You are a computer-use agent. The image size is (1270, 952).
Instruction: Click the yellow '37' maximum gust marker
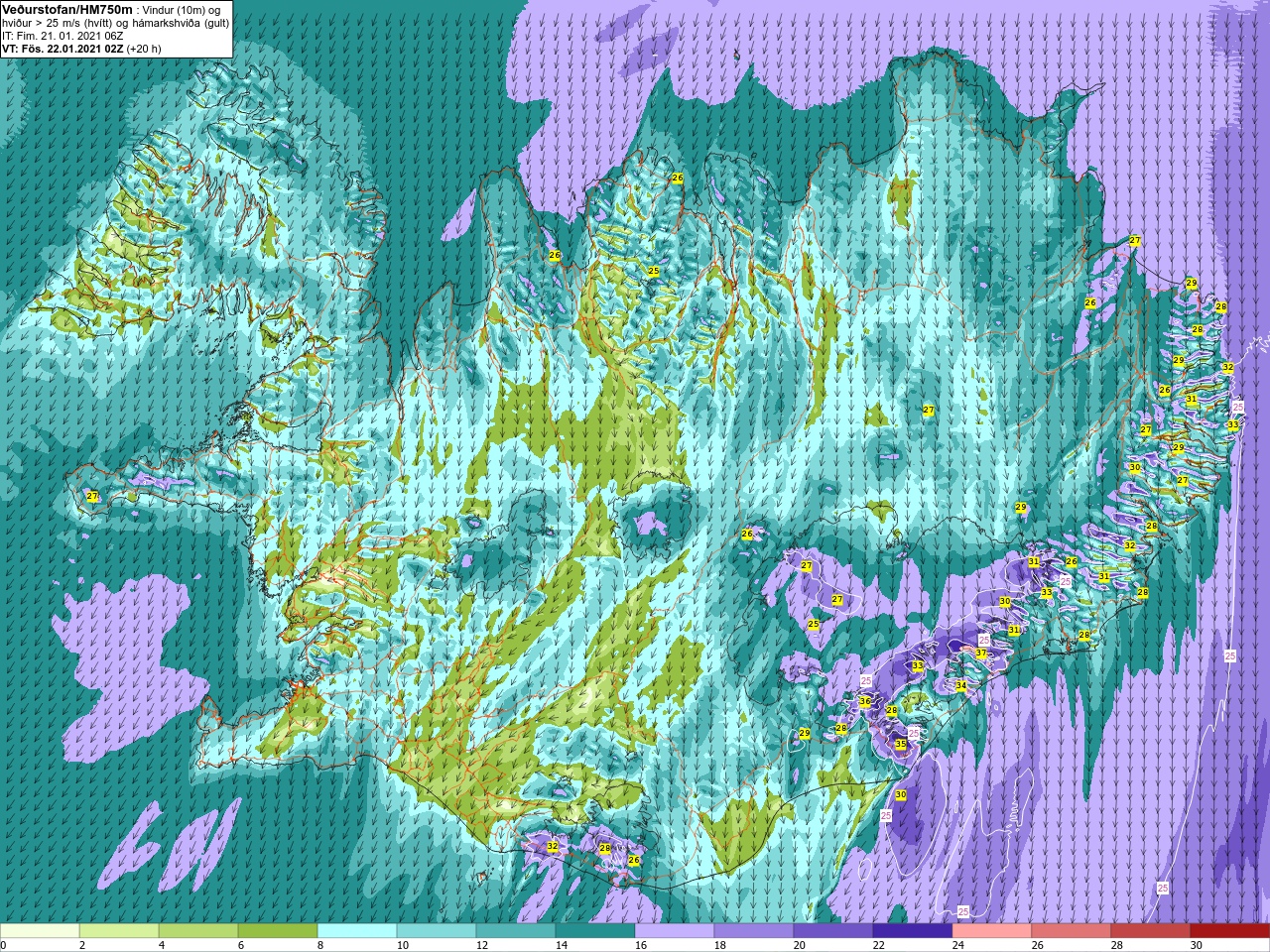pyautogui.click(x=980, y=653)
